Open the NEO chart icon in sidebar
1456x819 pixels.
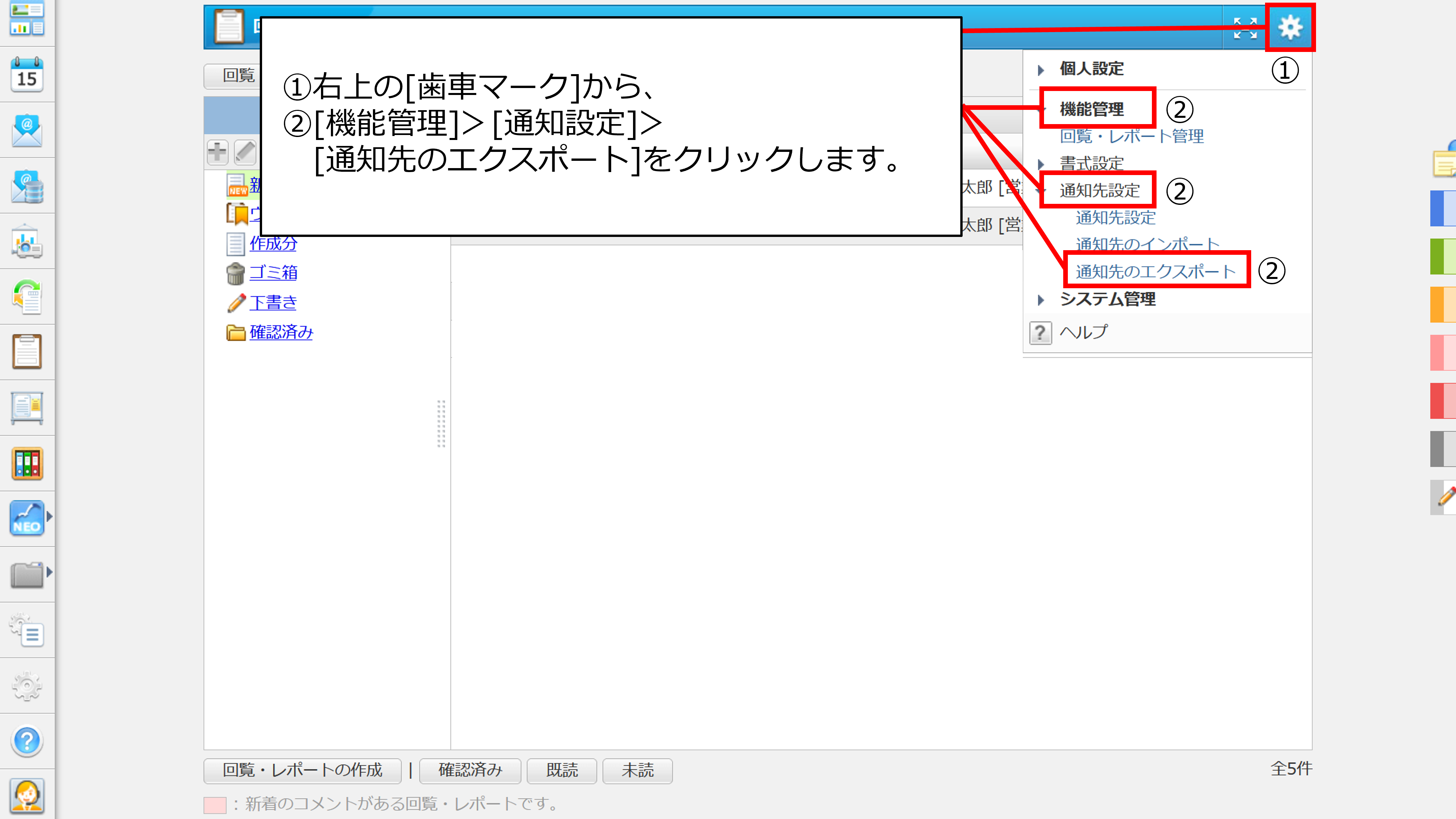[x=26, y=518]
